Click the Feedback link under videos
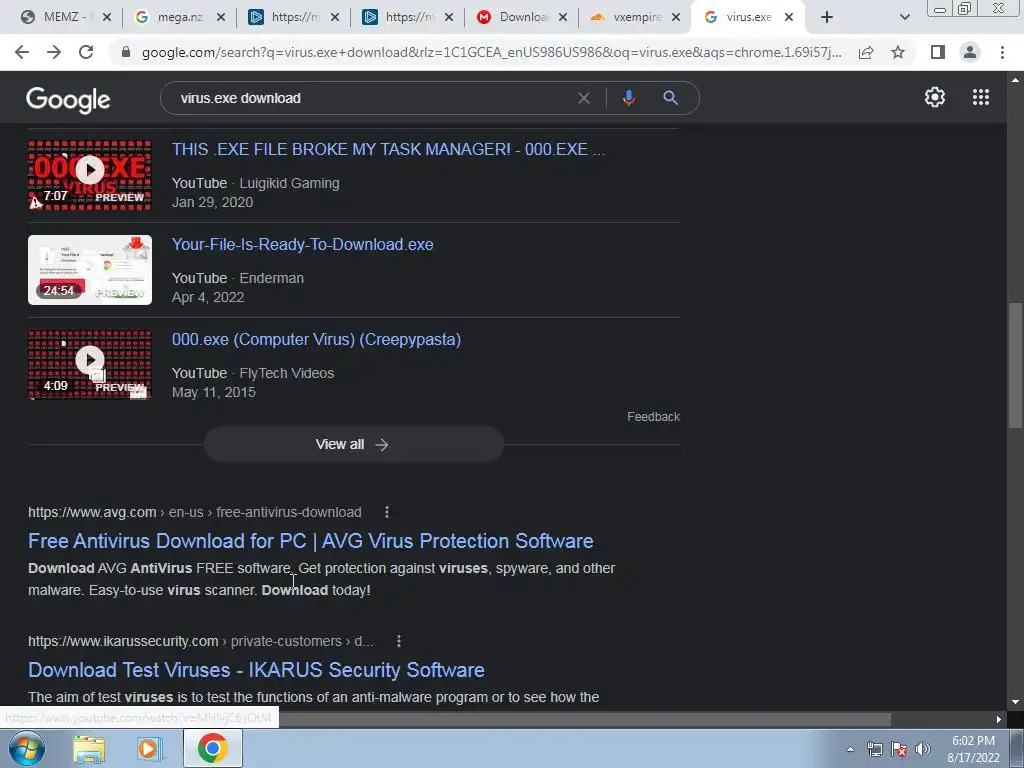This screenshot has height=768, width=1024. (653, 417)
